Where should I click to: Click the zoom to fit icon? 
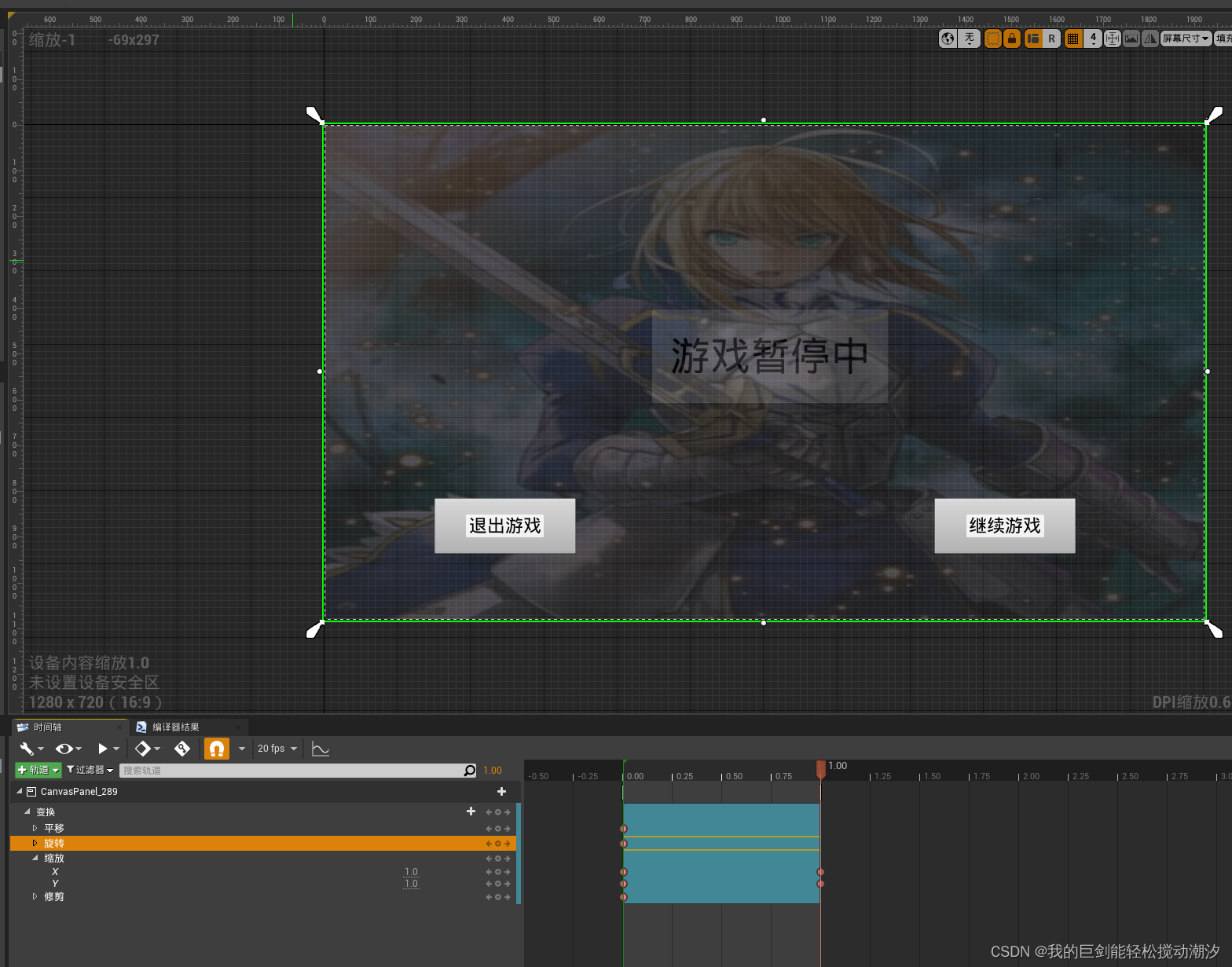coord(1113,38)
